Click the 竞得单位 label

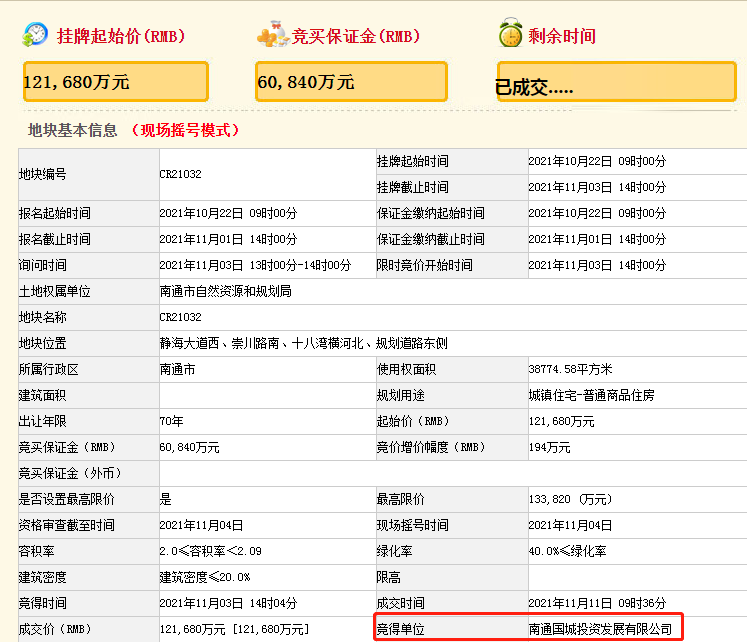[401, 629]
